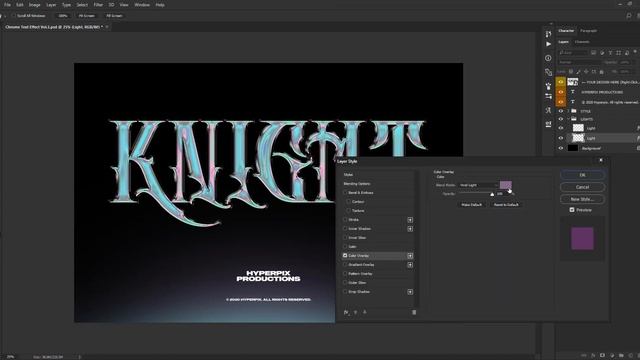Click Reset to Default button

pos(506,204)
